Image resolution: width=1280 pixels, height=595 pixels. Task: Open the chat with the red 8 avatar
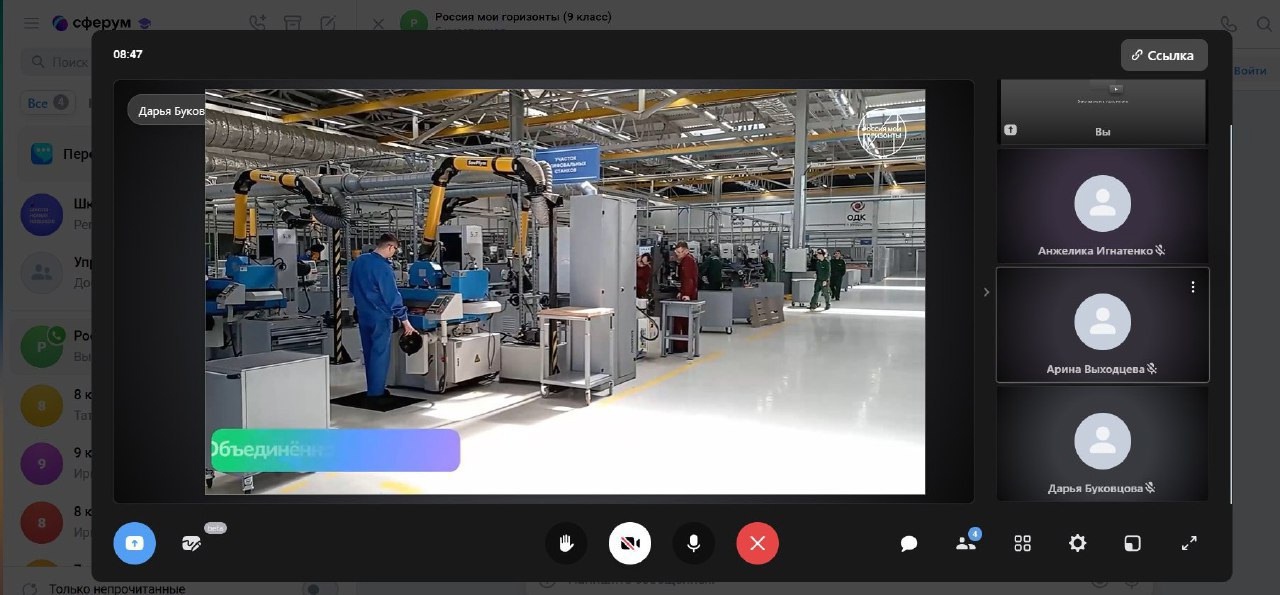pyautogui.click(x=42, y=523)
